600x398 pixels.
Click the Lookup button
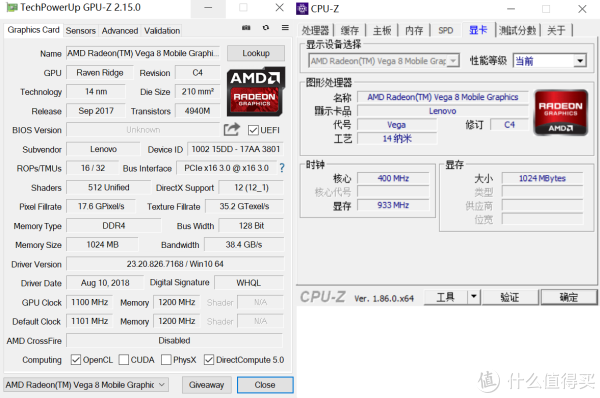(256, 53)
